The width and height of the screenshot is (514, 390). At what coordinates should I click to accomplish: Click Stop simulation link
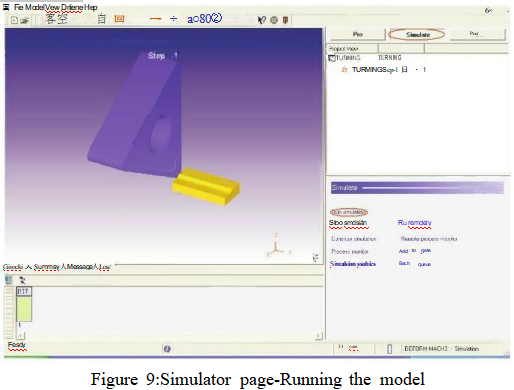point(348,223)
